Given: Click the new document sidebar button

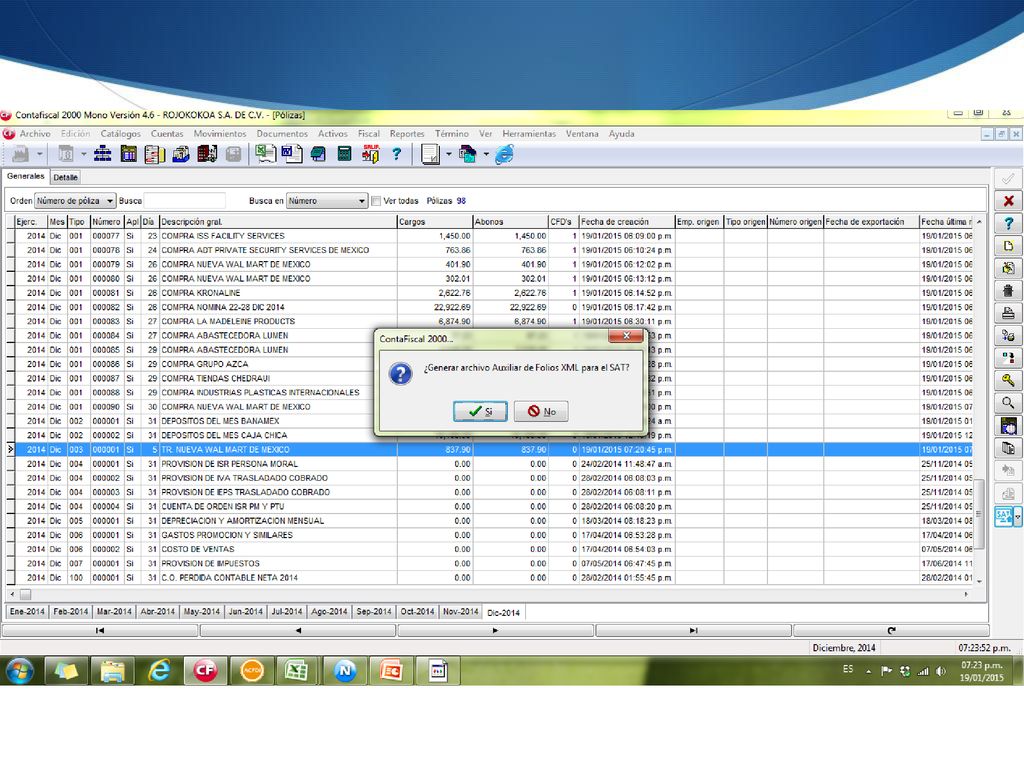Looking at the screenshot, I should point(1008,246).
